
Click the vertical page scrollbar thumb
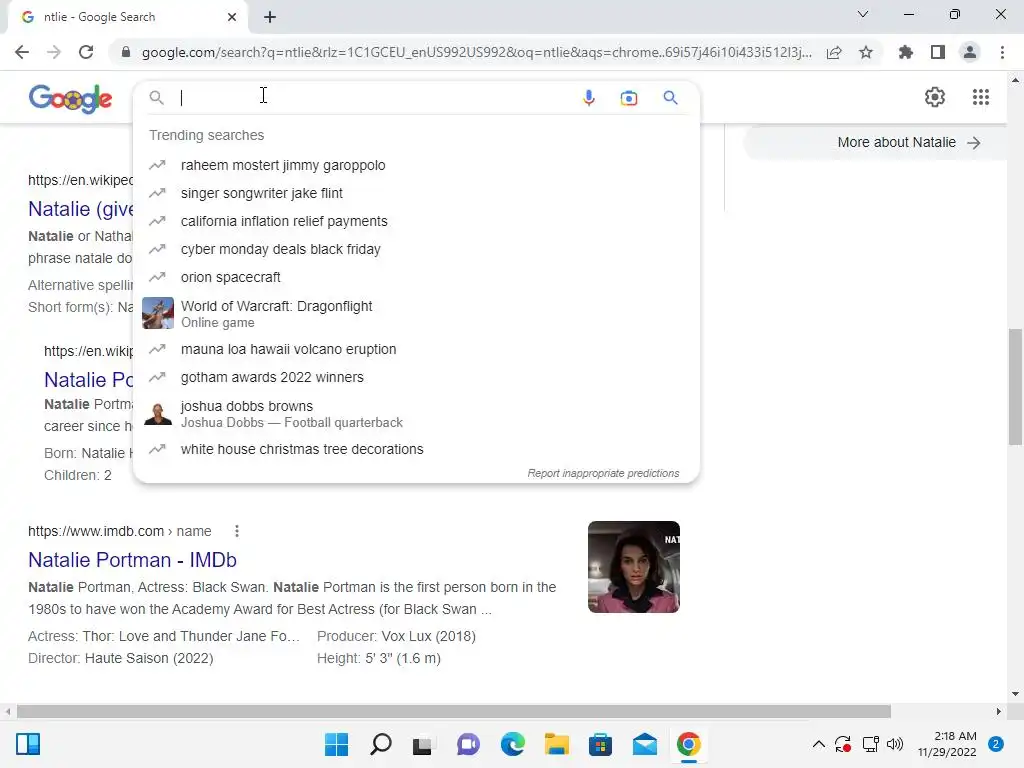coord(1015,387)
